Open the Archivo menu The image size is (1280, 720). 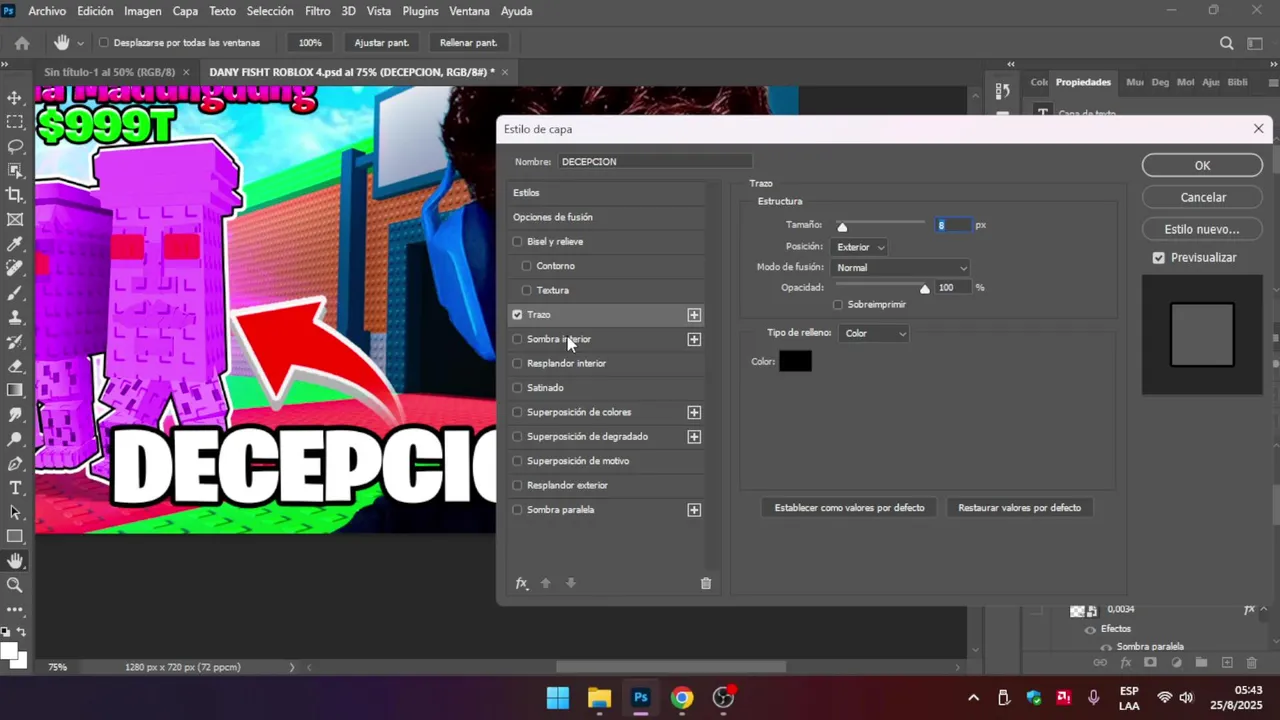pyautogui.click(x=47, y=11)
